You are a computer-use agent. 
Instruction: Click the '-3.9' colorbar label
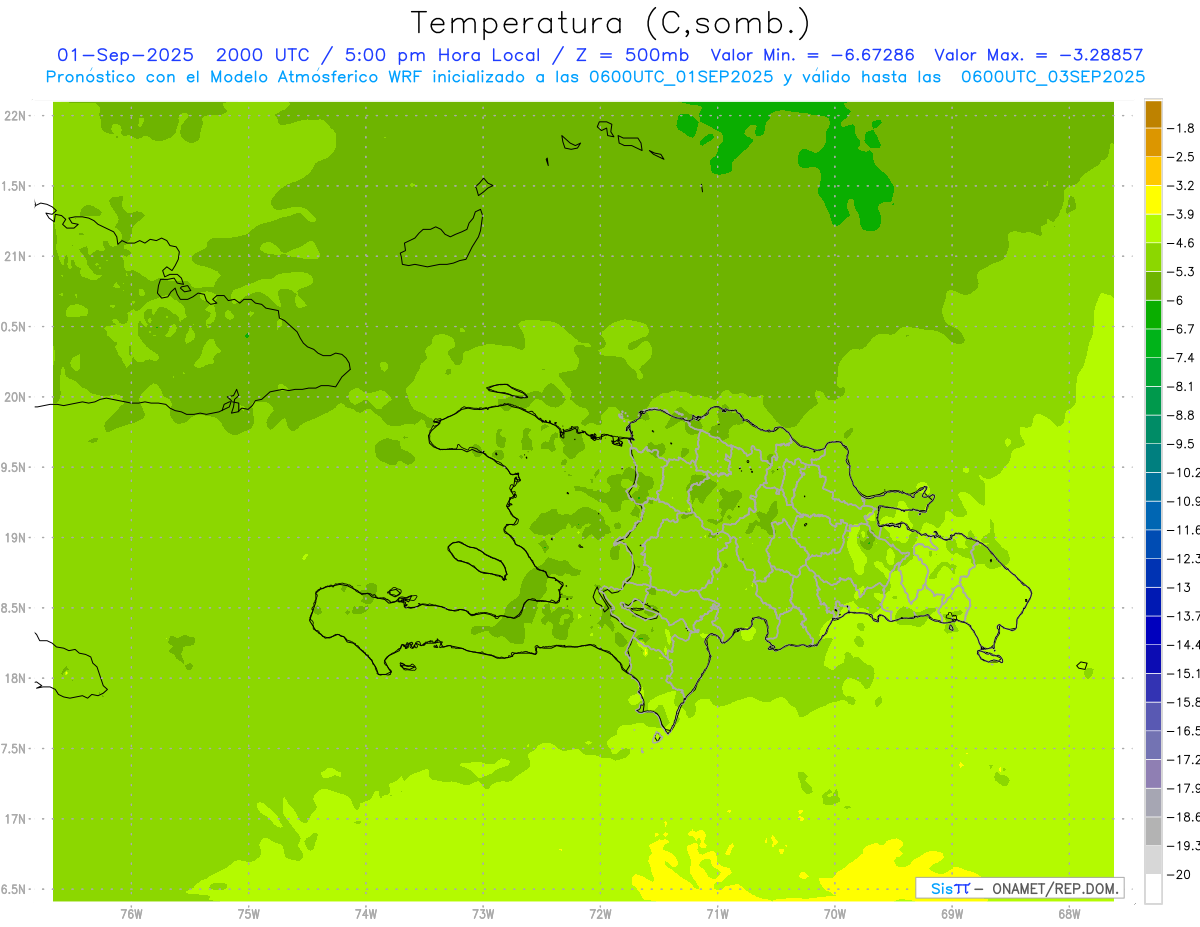1183,214
